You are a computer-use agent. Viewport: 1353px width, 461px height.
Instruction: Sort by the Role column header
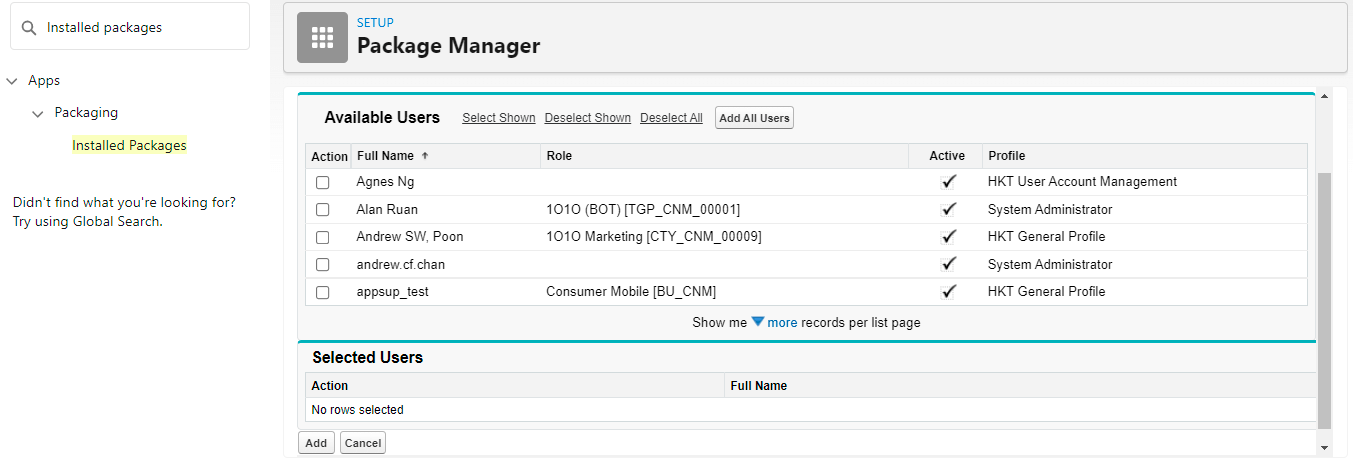pyautogui.click(x=559, y=156)
